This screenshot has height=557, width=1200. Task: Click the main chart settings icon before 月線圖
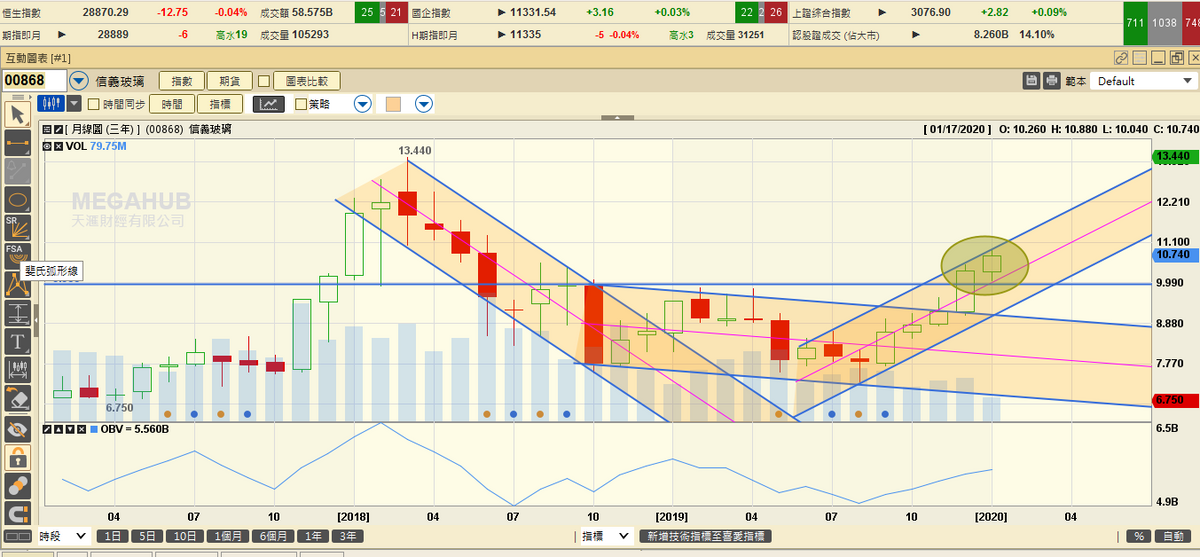point(45,129)
